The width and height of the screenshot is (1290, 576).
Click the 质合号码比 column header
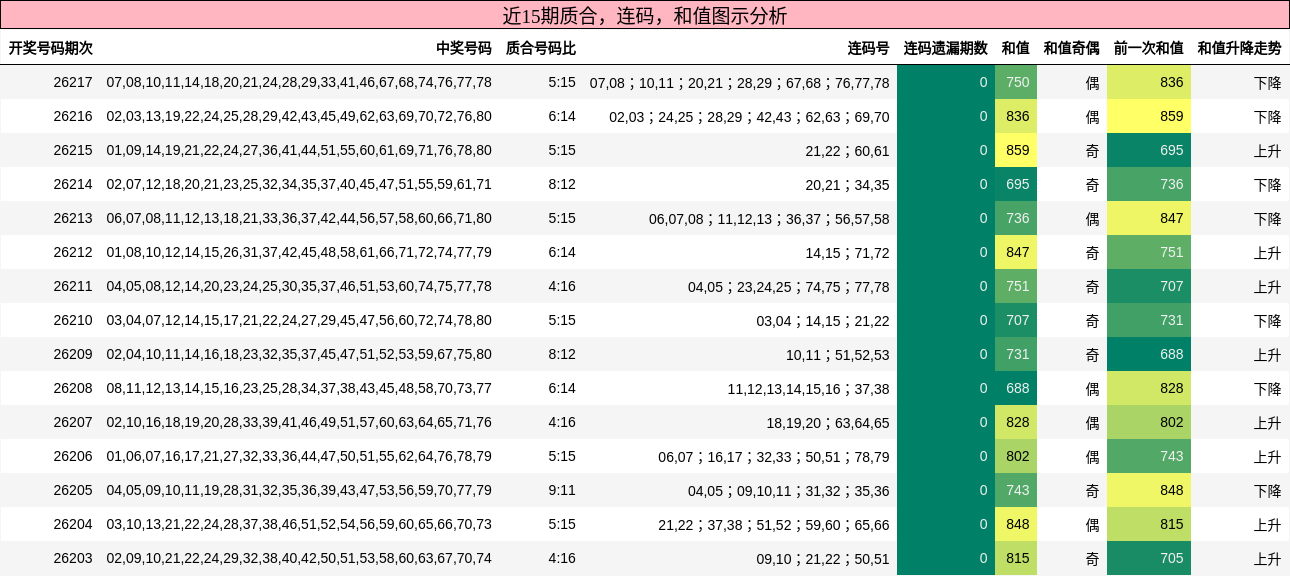(541, 48)
